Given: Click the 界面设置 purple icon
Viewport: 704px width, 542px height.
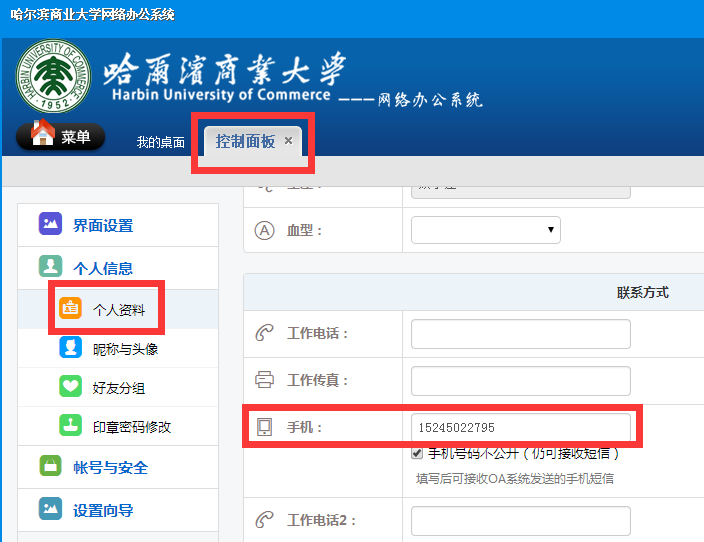Looking at the screenshot, I should pyautogui.click(x=50, y=225).
